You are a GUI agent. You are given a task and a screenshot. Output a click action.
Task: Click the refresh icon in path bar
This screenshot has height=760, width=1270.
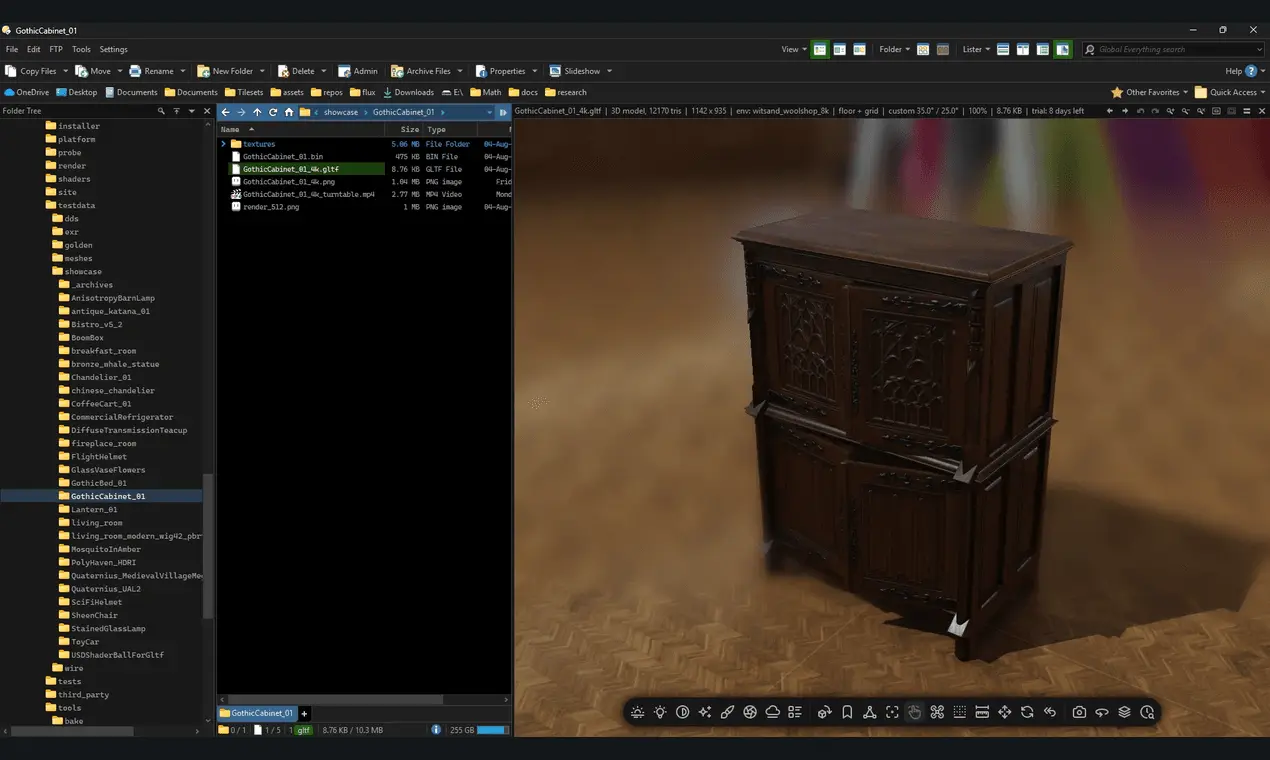(273, 112)
